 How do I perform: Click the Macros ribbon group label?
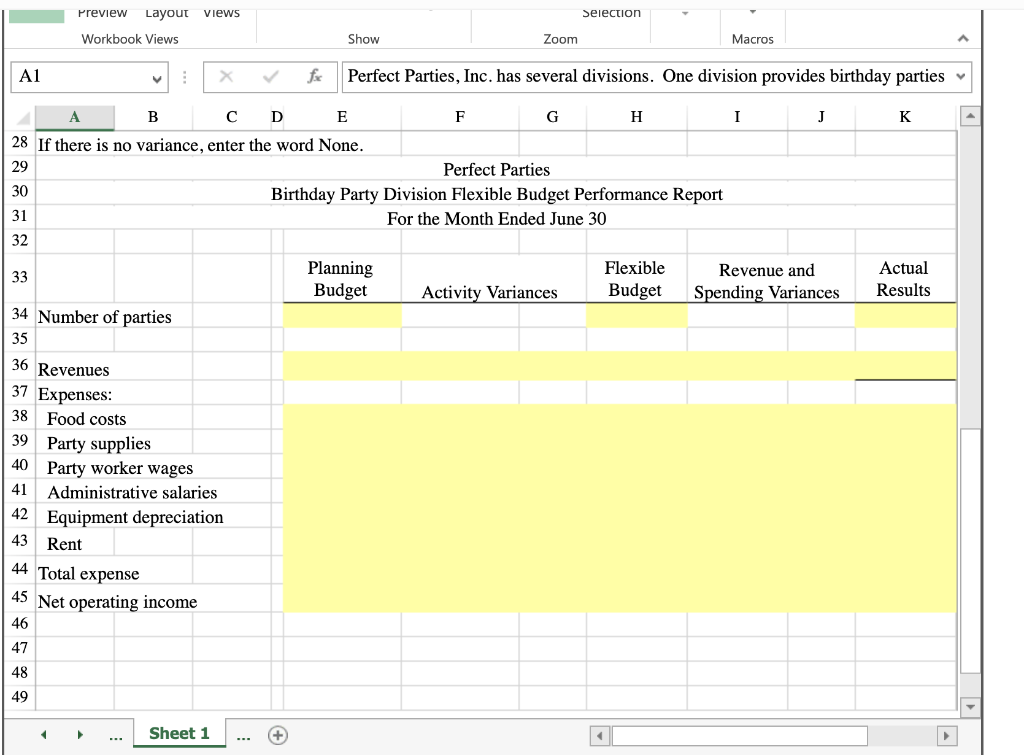pos(752,39)
